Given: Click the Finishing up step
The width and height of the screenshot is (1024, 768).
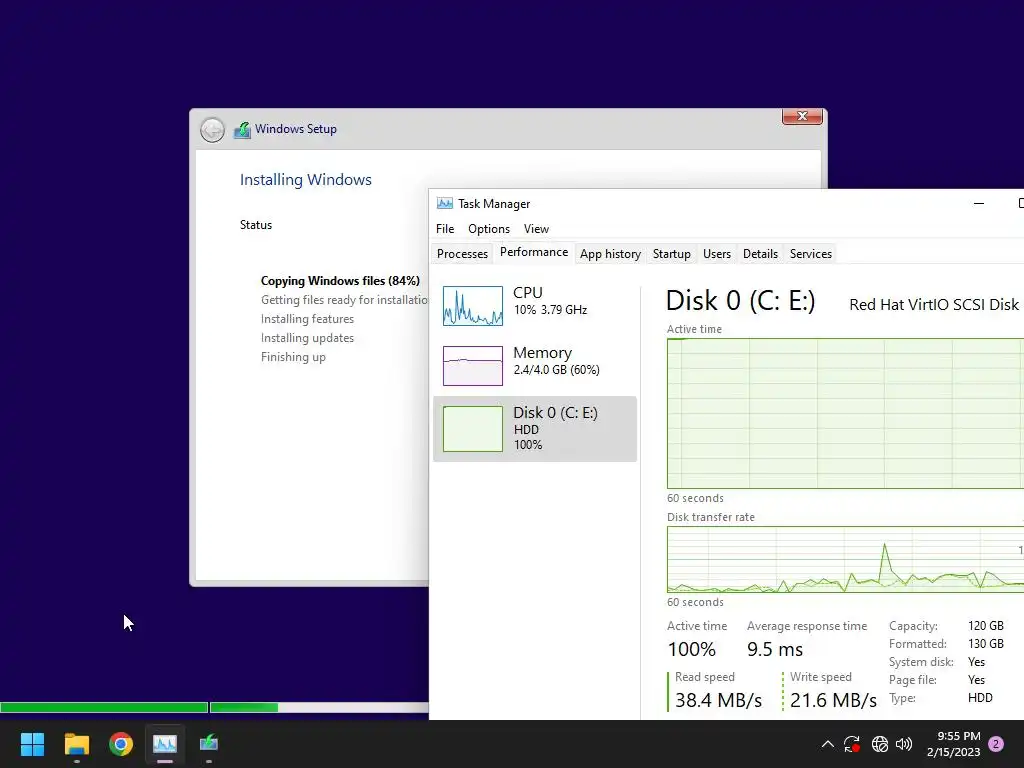Looking at the screenshot, I should click(293, 357).
